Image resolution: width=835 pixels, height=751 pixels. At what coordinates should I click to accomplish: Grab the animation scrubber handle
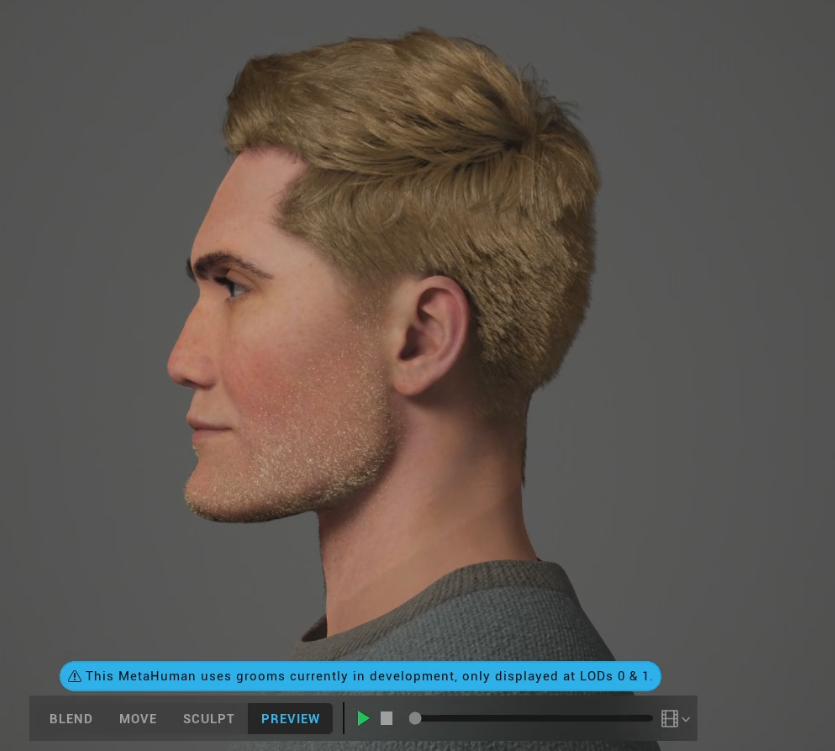click(x=415, y=719)
